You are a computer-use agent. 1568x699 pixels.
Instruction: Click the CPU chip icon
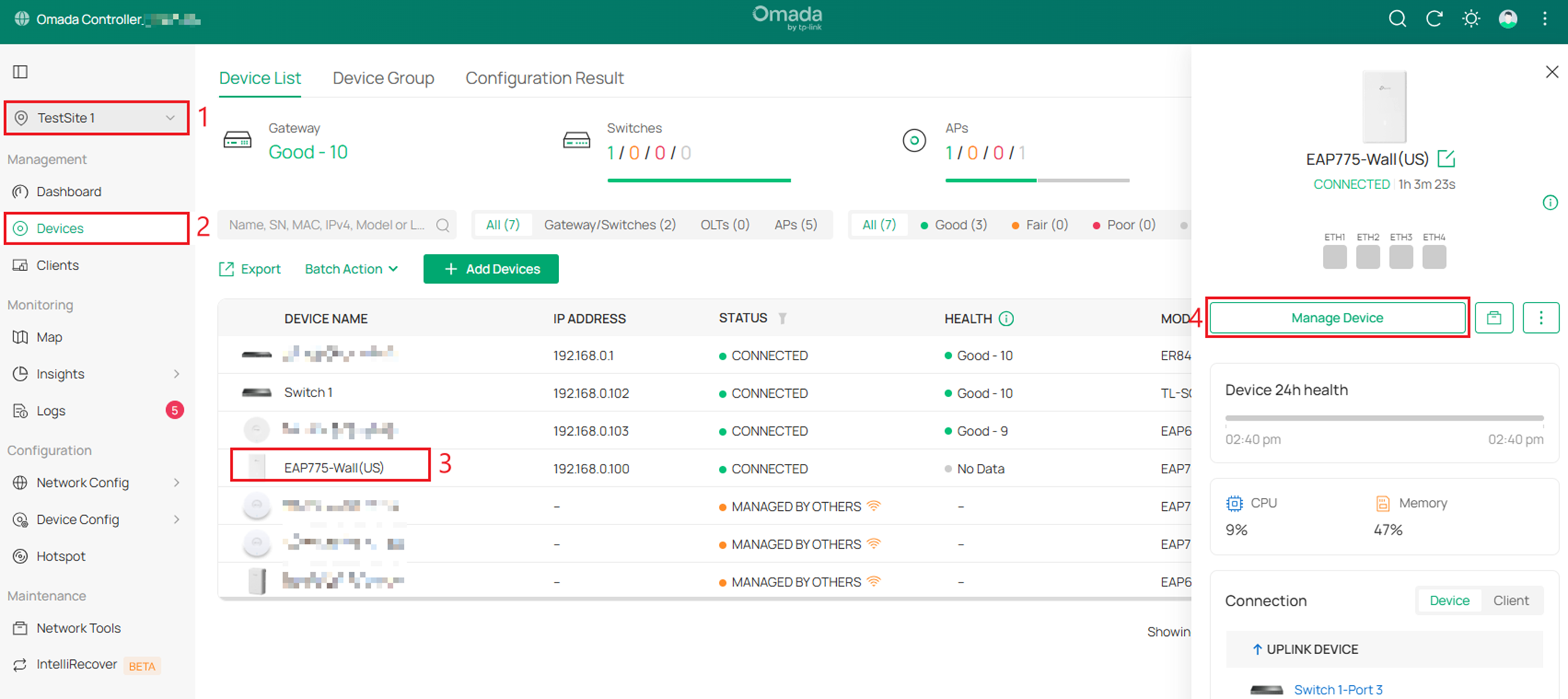click(x=1234, y=503)
